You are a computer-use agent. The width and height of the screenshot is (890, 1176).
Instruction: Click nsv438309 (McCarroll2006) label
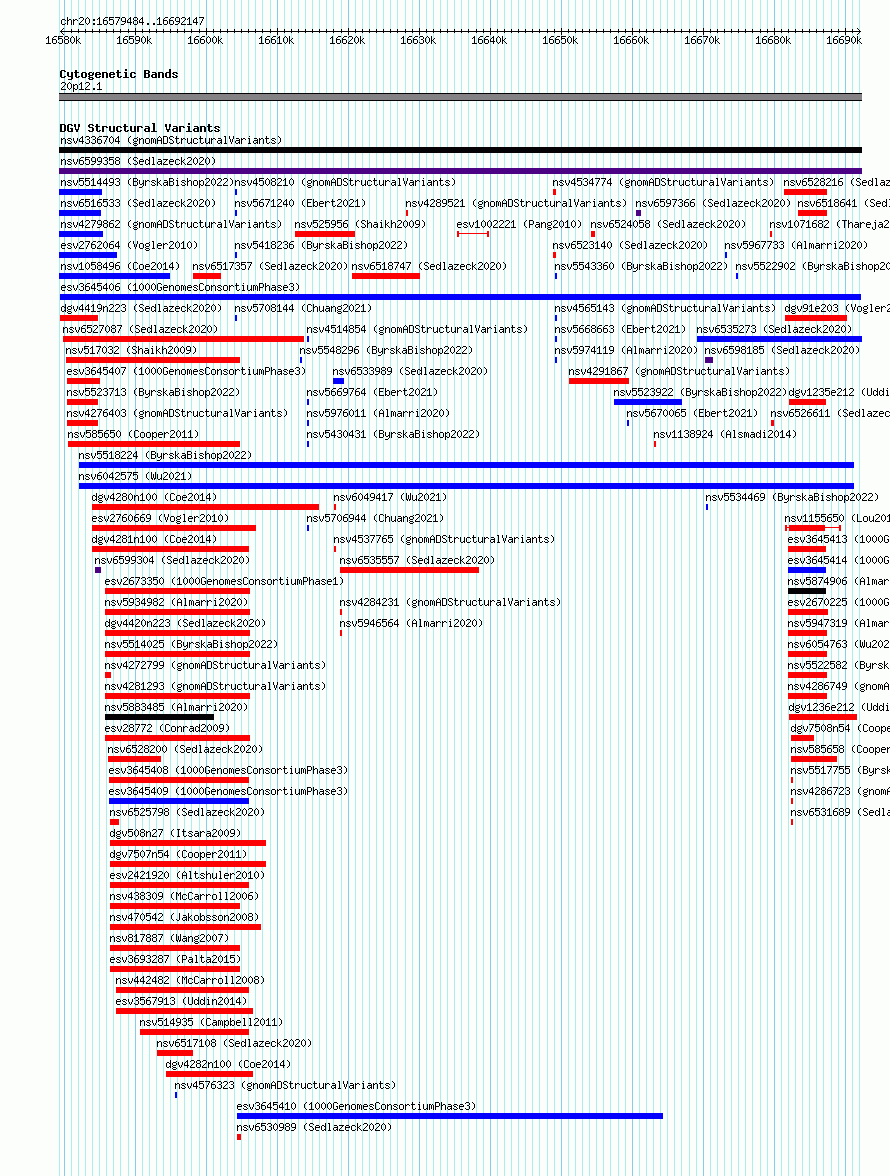coord(184,896)
